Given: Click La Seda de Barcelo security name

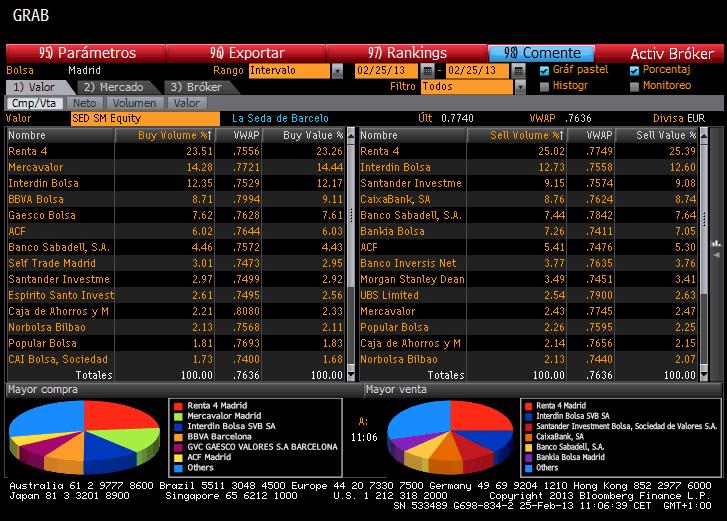Looking at the screenshot, I should click(280, 119).
